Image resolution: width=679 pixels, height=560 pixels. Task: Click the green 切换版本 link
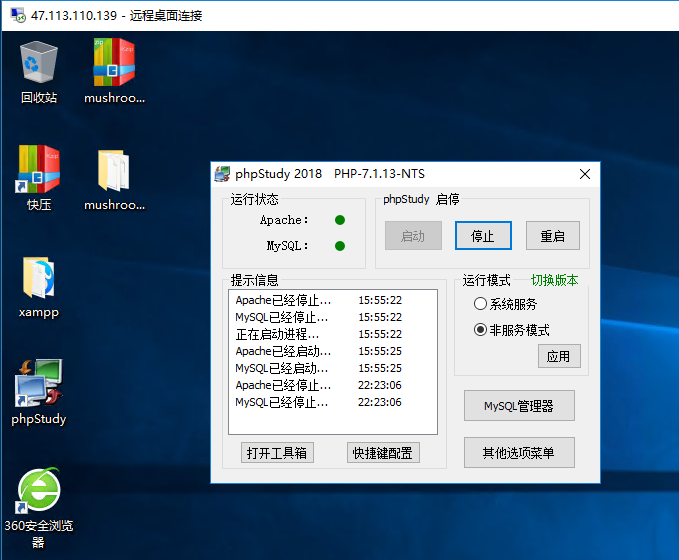coord(554,280)
